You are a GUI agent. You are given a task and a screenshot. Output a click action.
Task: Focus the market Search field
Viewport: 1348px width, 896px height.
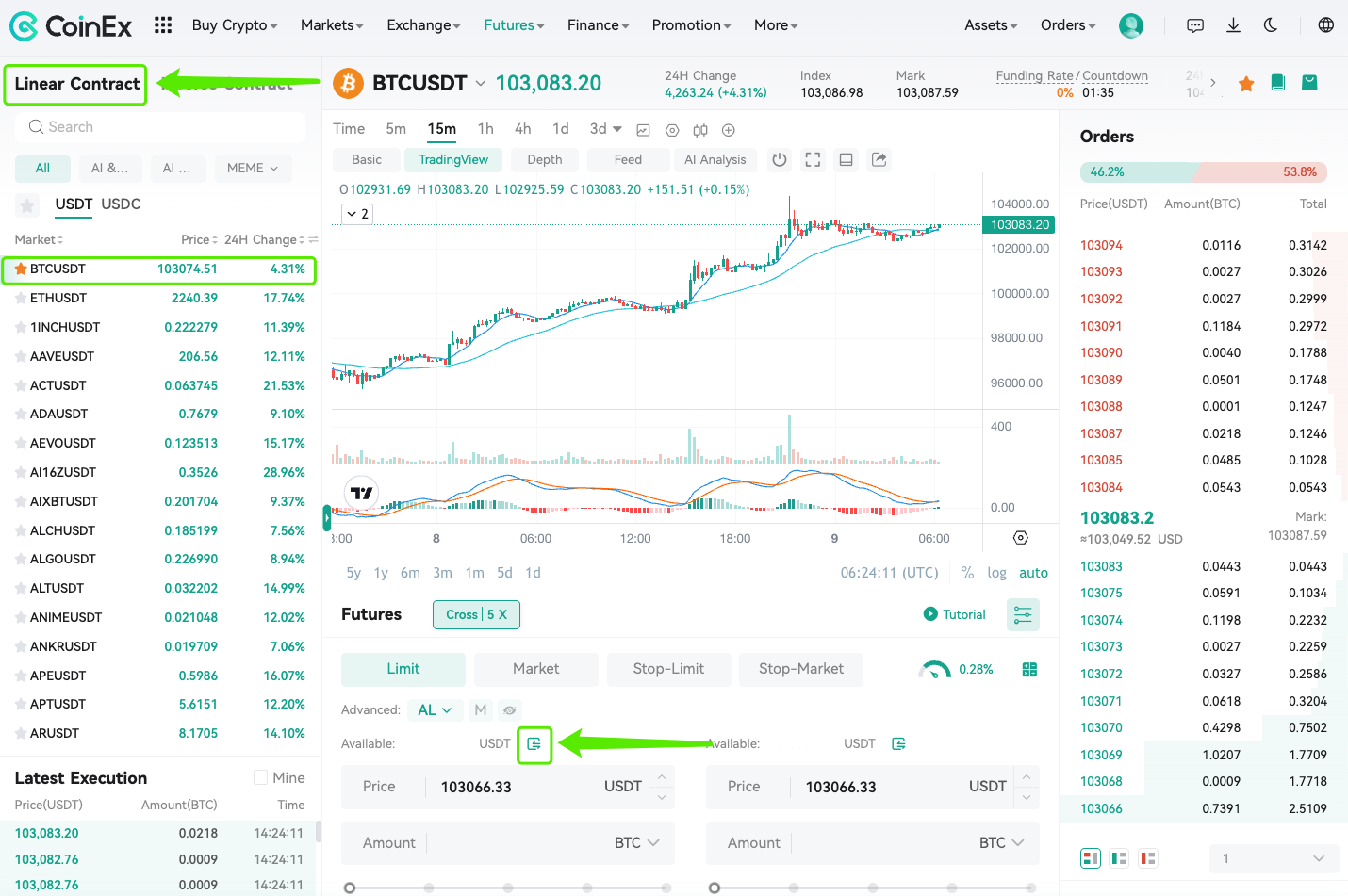[160, 127]
